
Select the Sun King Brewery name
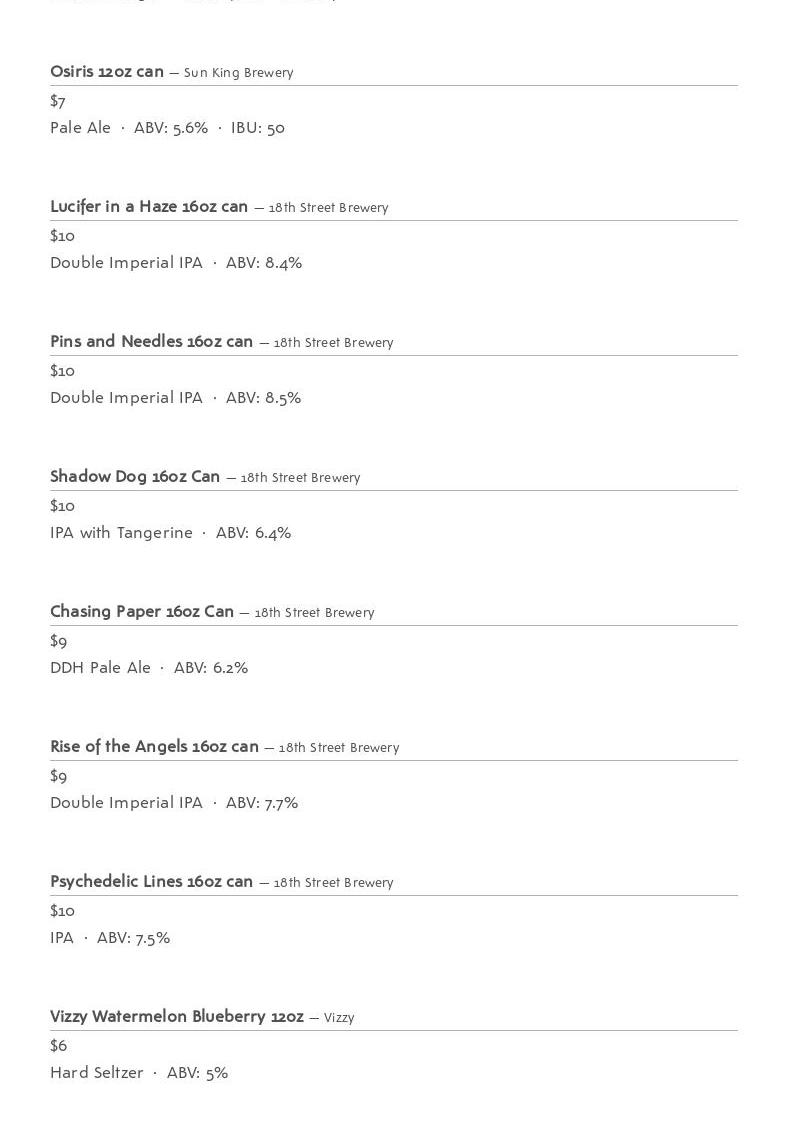(x=238, y=73)
